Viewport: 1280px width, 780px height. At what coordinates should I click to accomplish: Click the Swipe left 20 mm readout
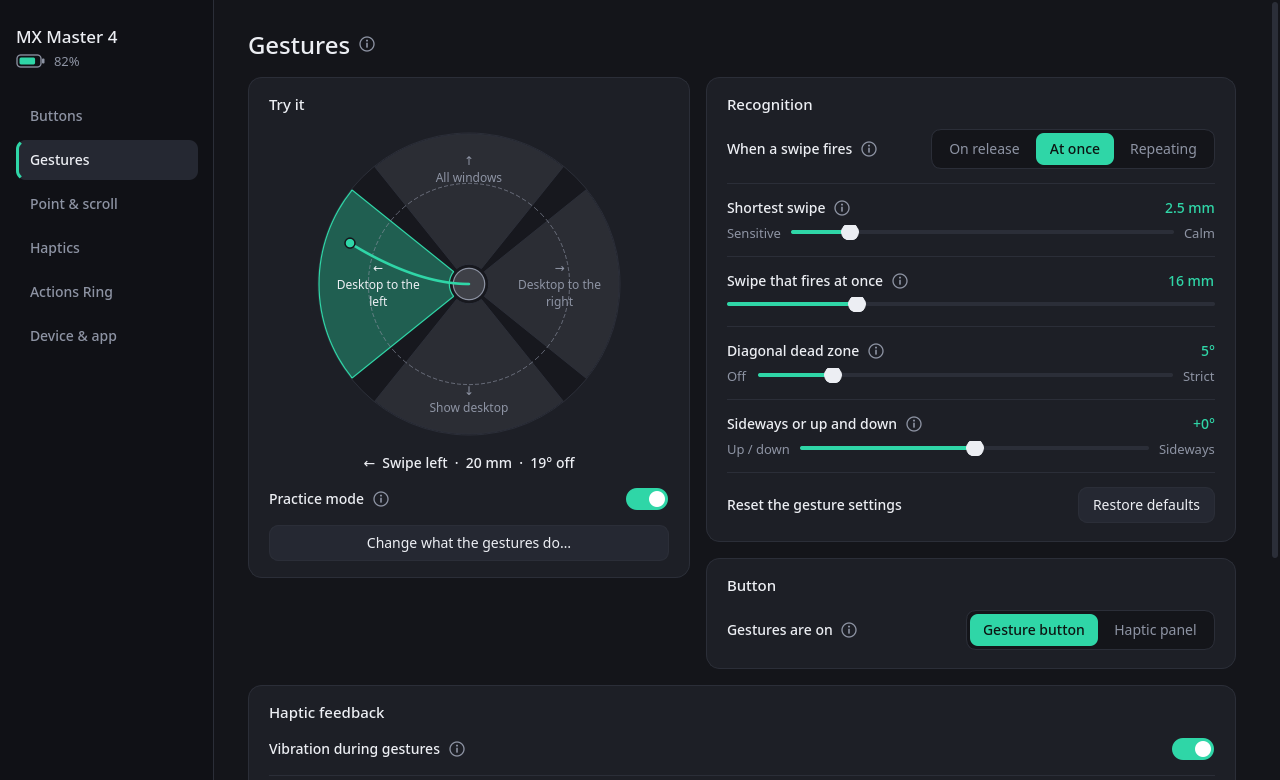(469, 463)
